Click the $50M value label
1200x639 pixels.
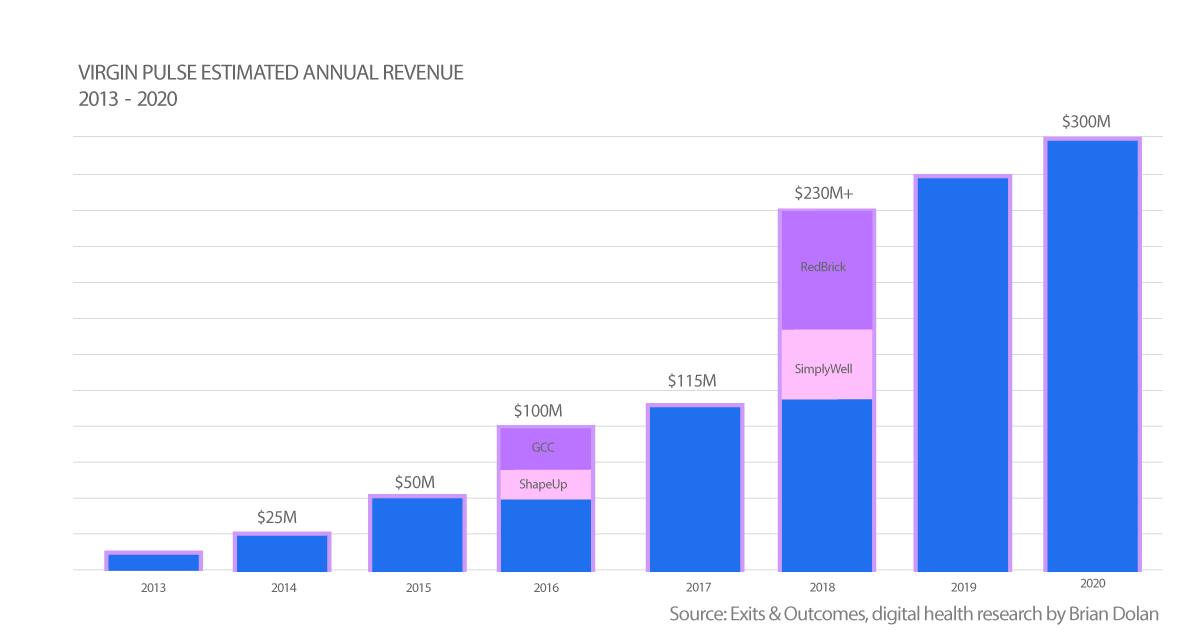coord(414,482)
